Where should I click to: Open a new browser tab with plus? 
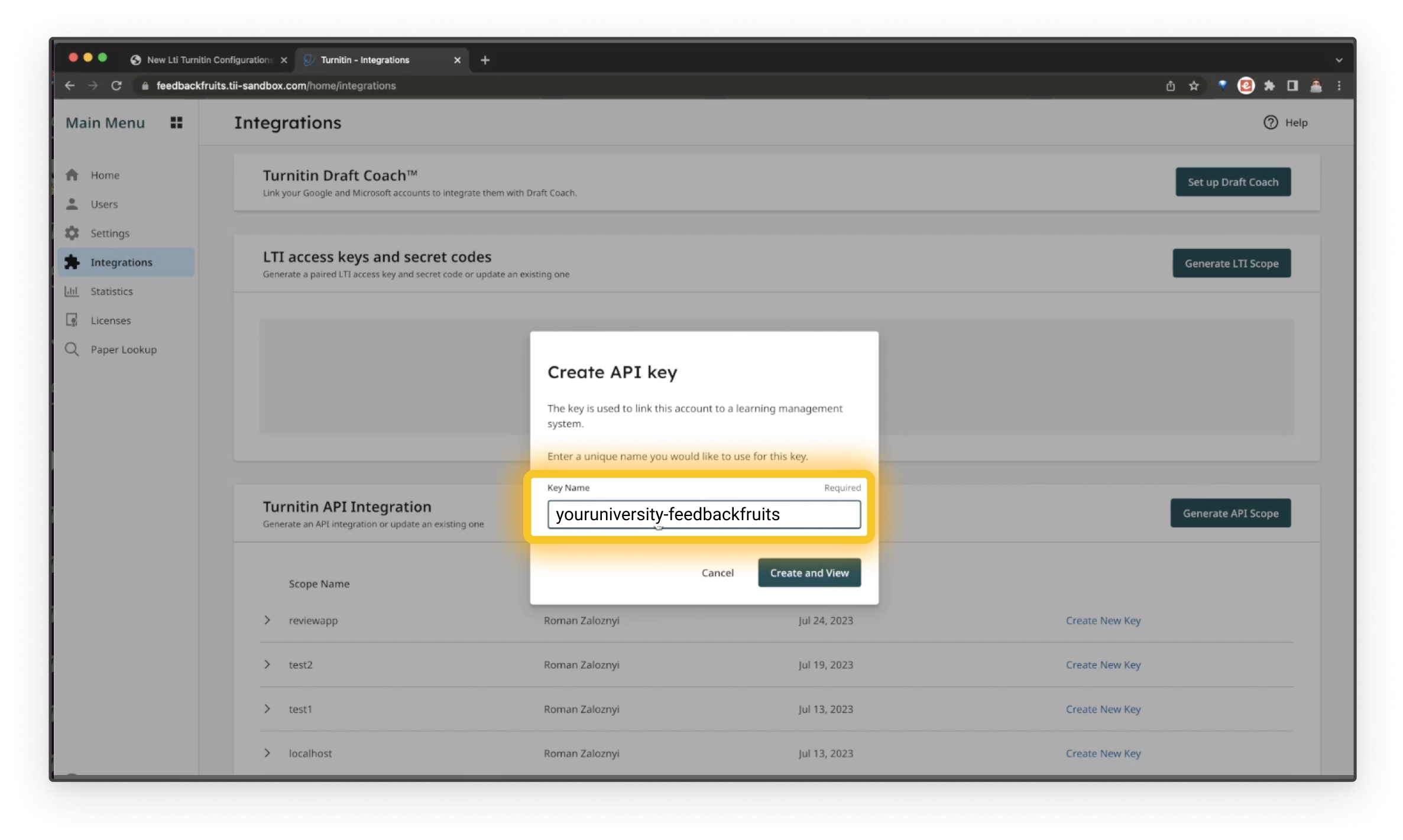pyautogui.click(x=485, y=60)
